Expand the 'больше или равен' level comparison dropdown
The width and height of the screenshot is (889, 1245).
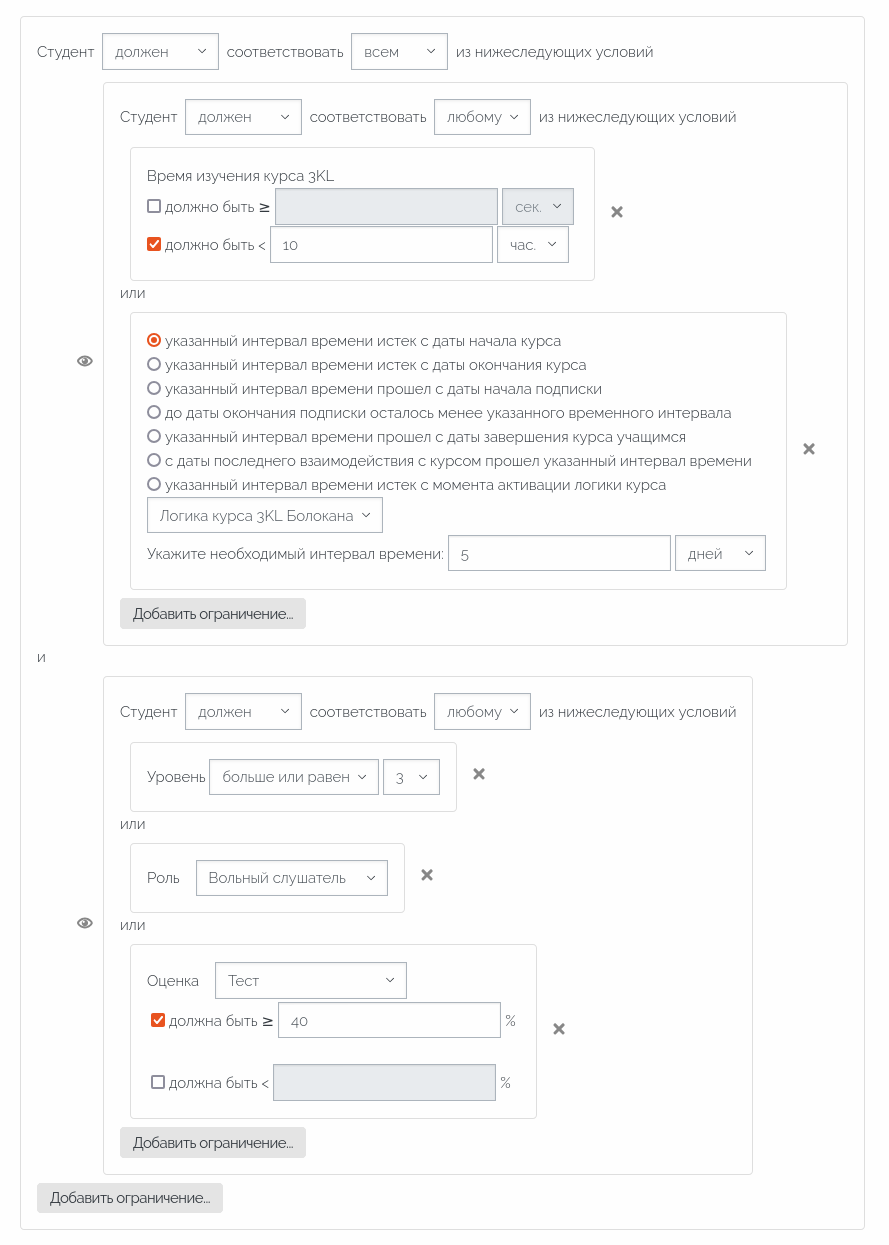tap(294, 777)
